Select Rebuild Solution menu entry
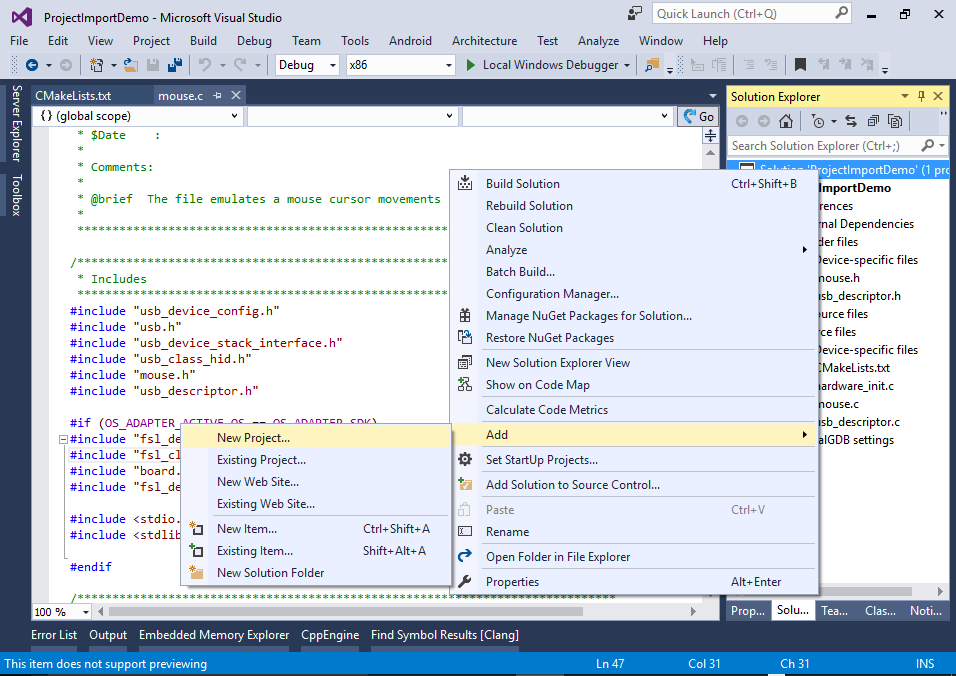Viewport: 956px width, 676px height. pyautogui.click(x=633, y=205)
